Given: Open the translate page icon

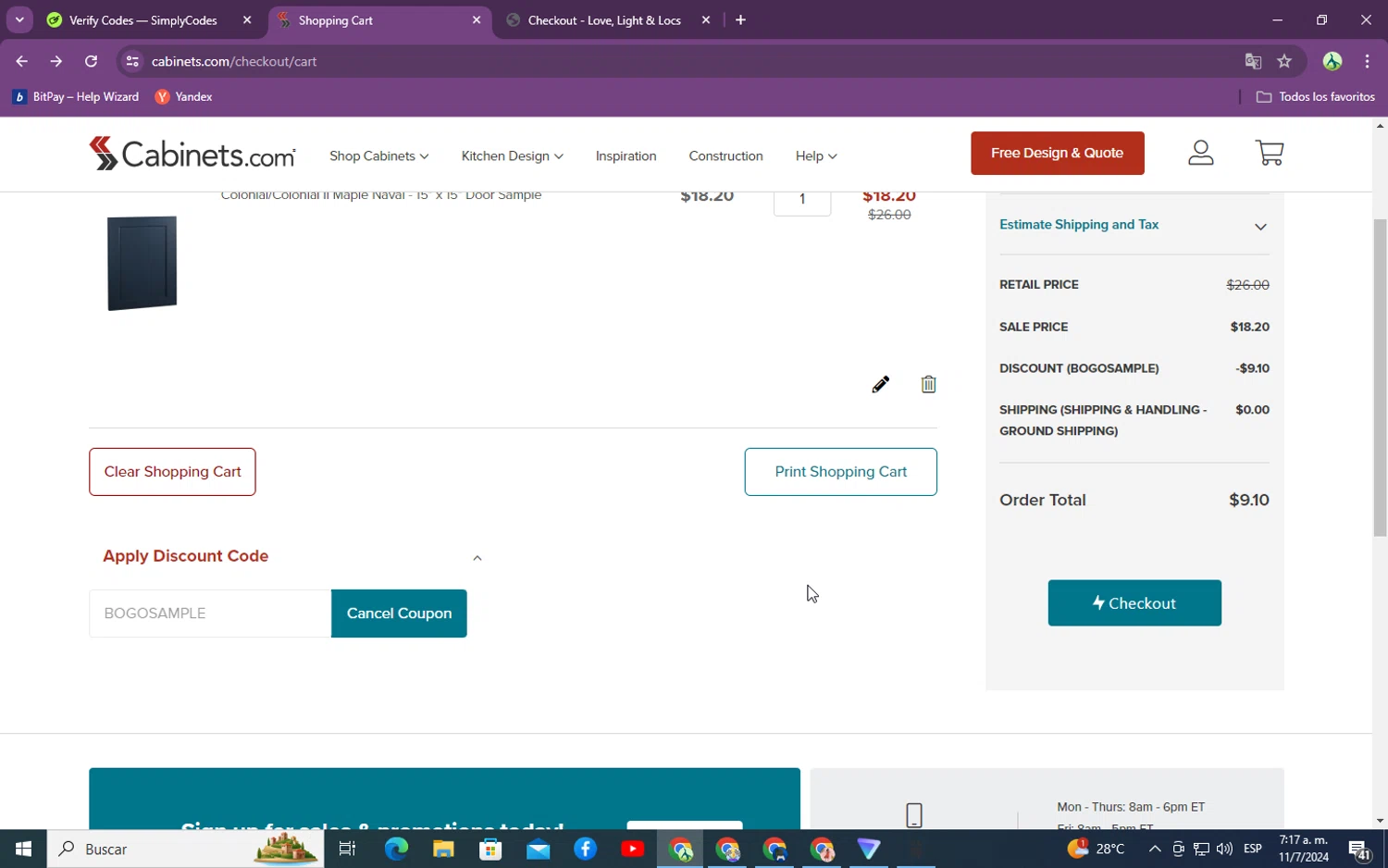Looking at the screenshot, I should (1253, 61).
